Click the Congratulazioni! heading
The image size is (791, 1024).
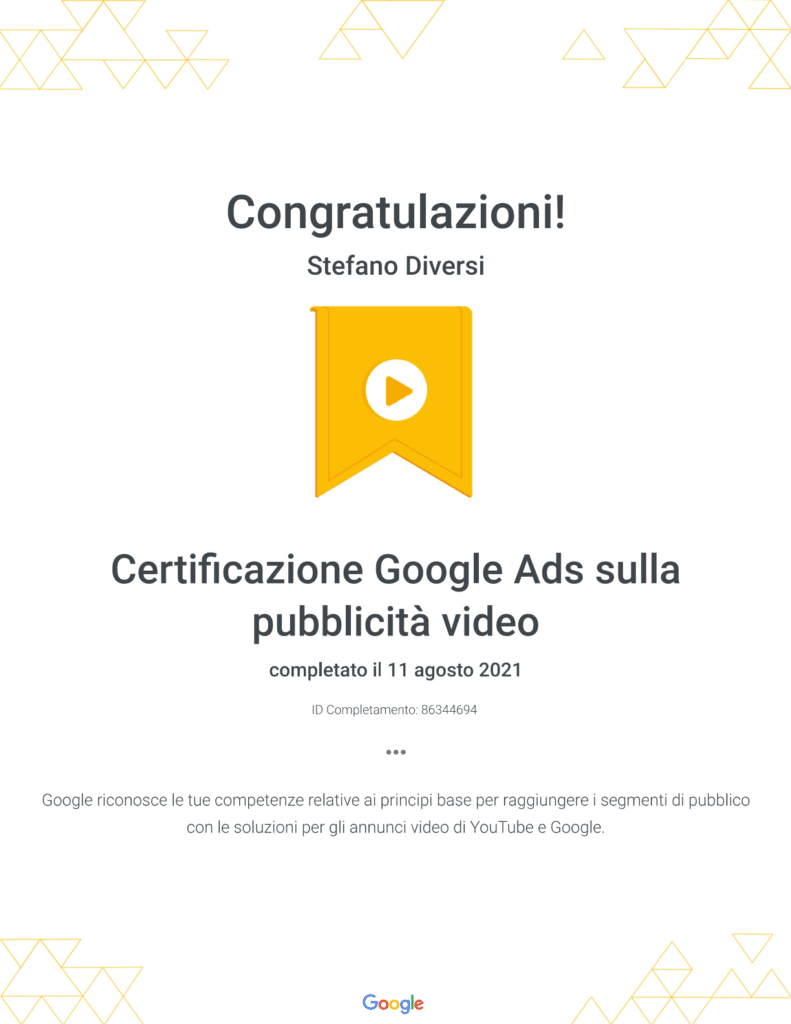(395, 213)
